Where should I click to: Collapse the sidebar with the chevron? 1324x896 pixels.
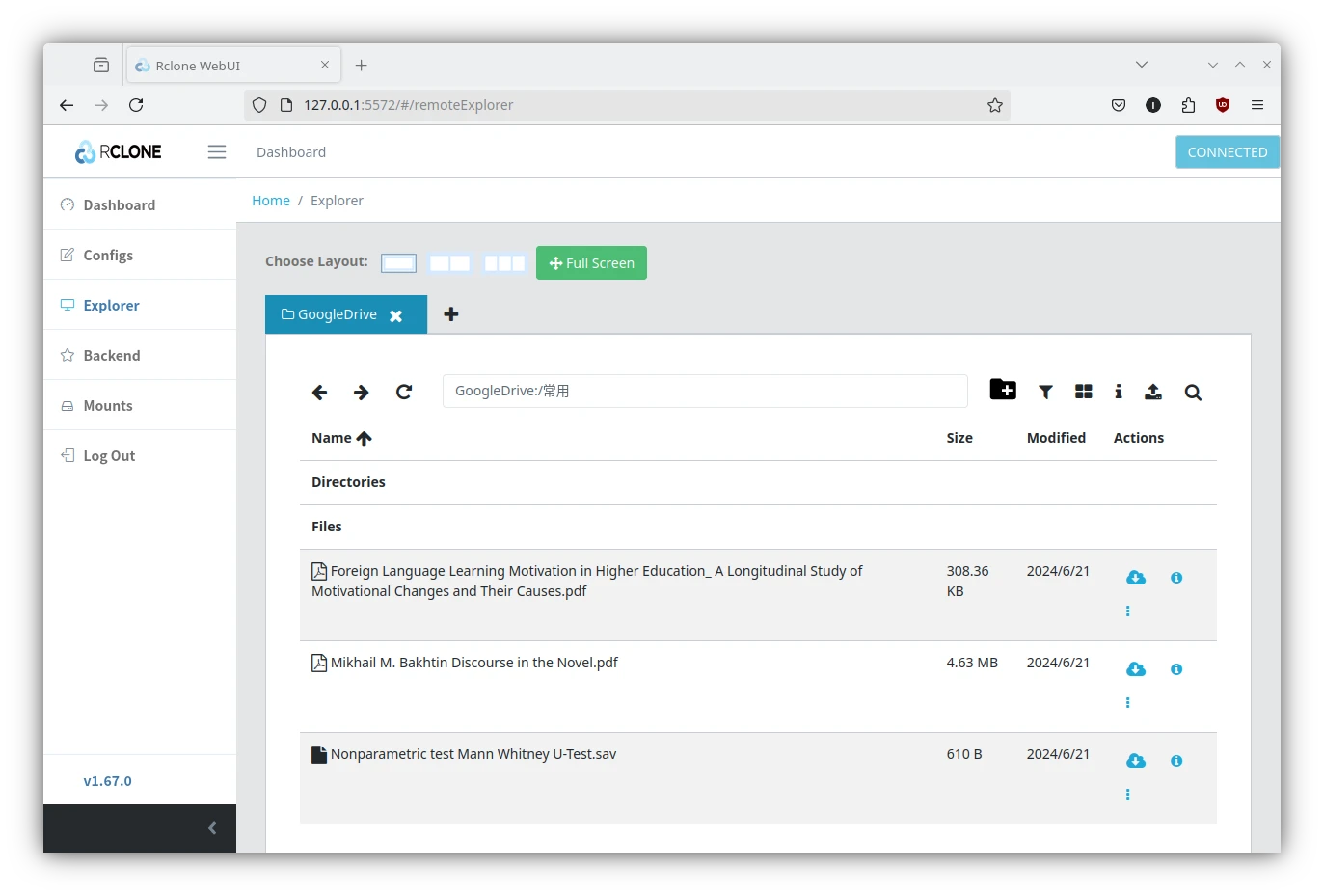[x=212, y=828]
